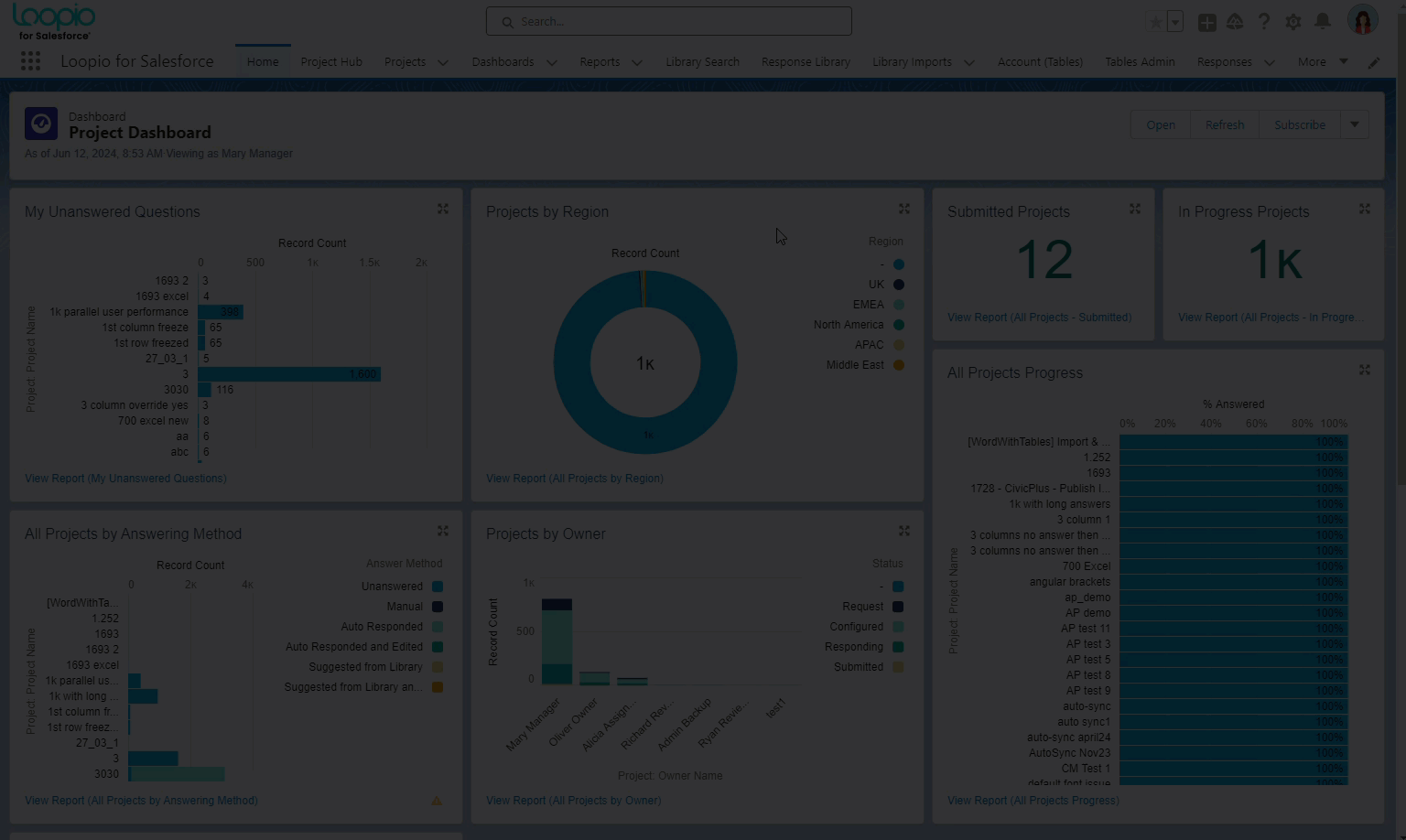Click the Mary Manager bar in Projects by Owner
This screenshot has width=1406, height=840.
pyautogui.click(x=557, y=641)
